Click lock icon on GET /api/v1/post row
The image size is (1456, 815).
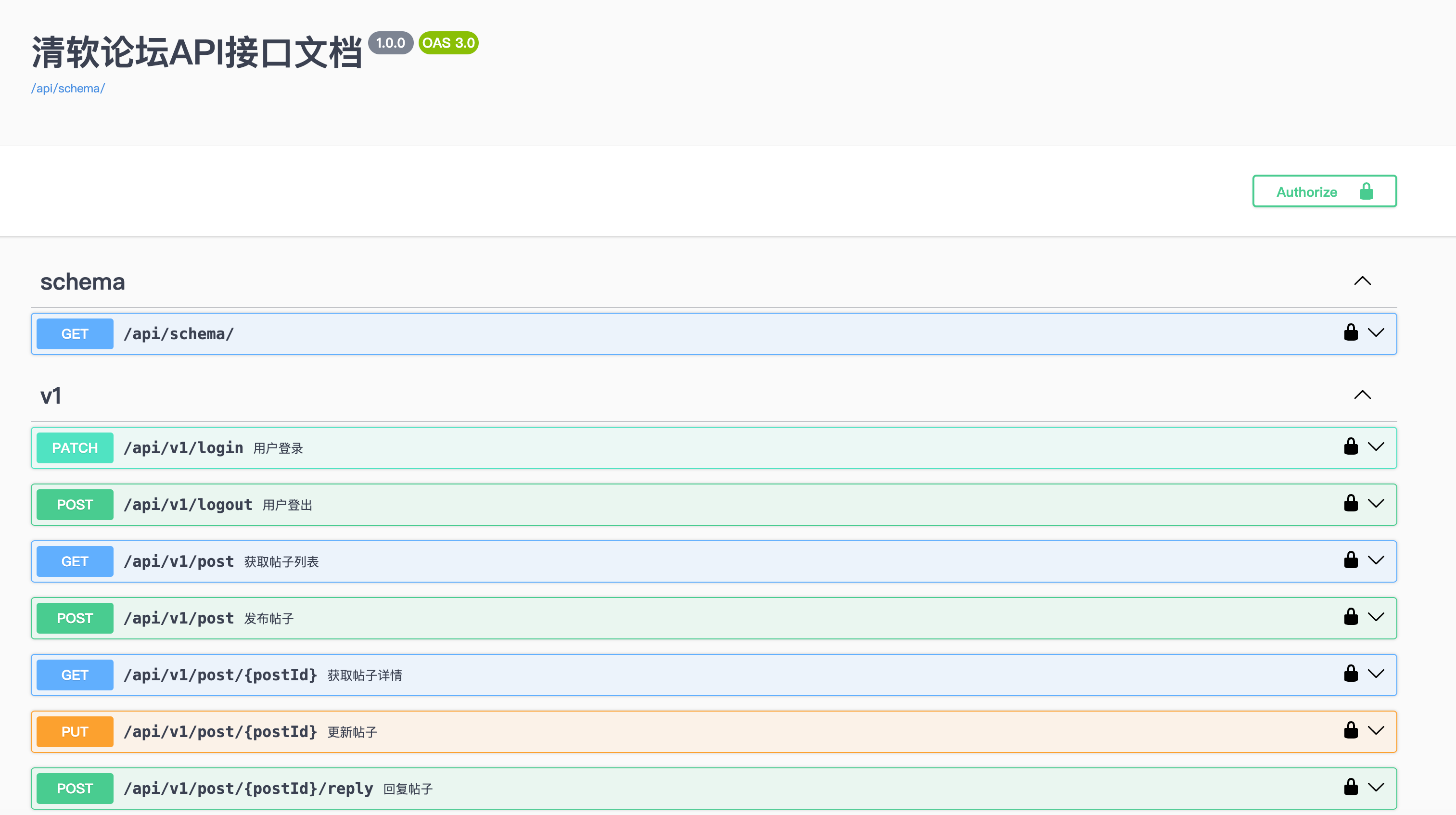point(1350,560)
